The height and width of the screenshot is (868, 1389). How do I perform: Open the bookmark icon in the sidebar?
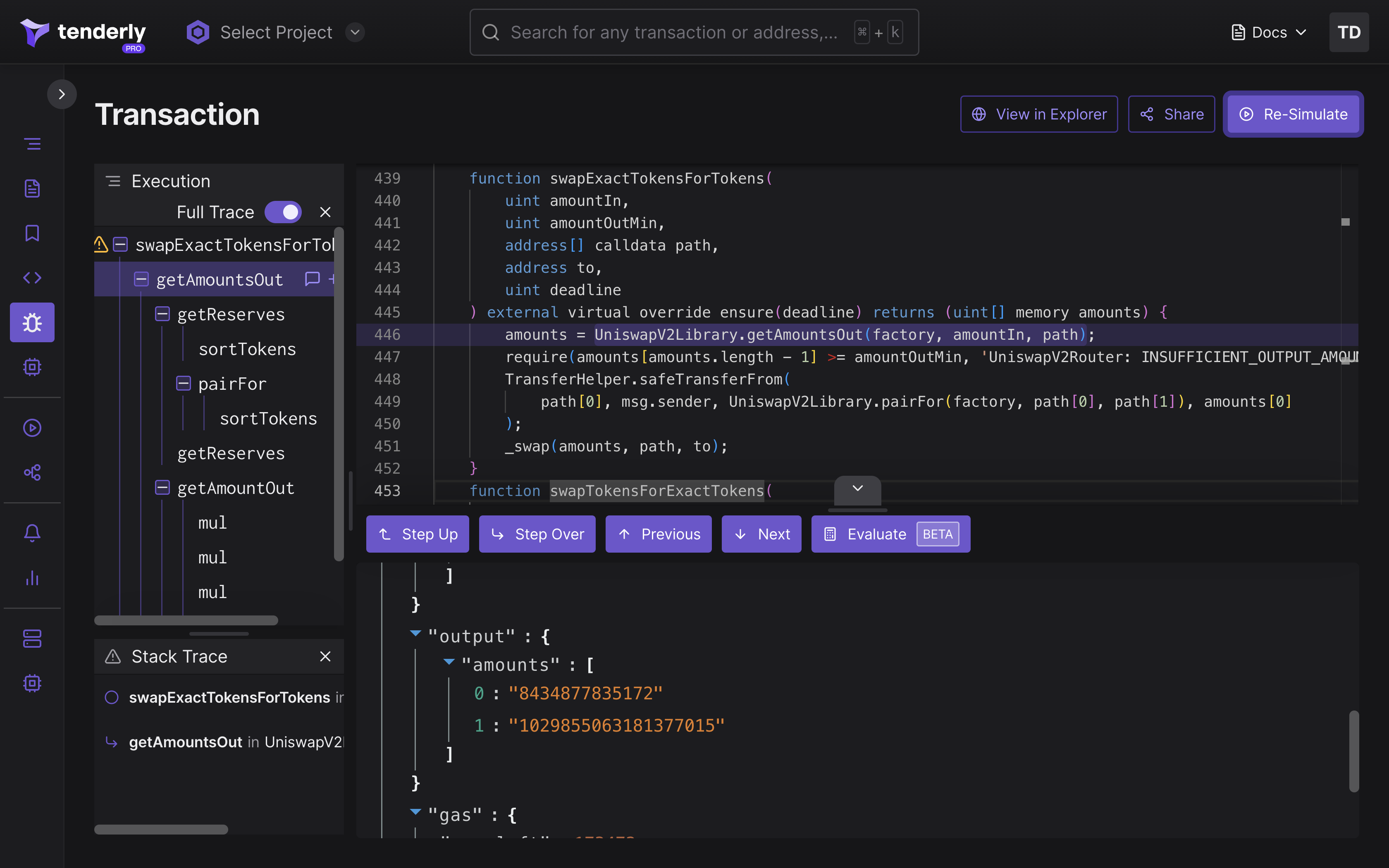point(33,233)
